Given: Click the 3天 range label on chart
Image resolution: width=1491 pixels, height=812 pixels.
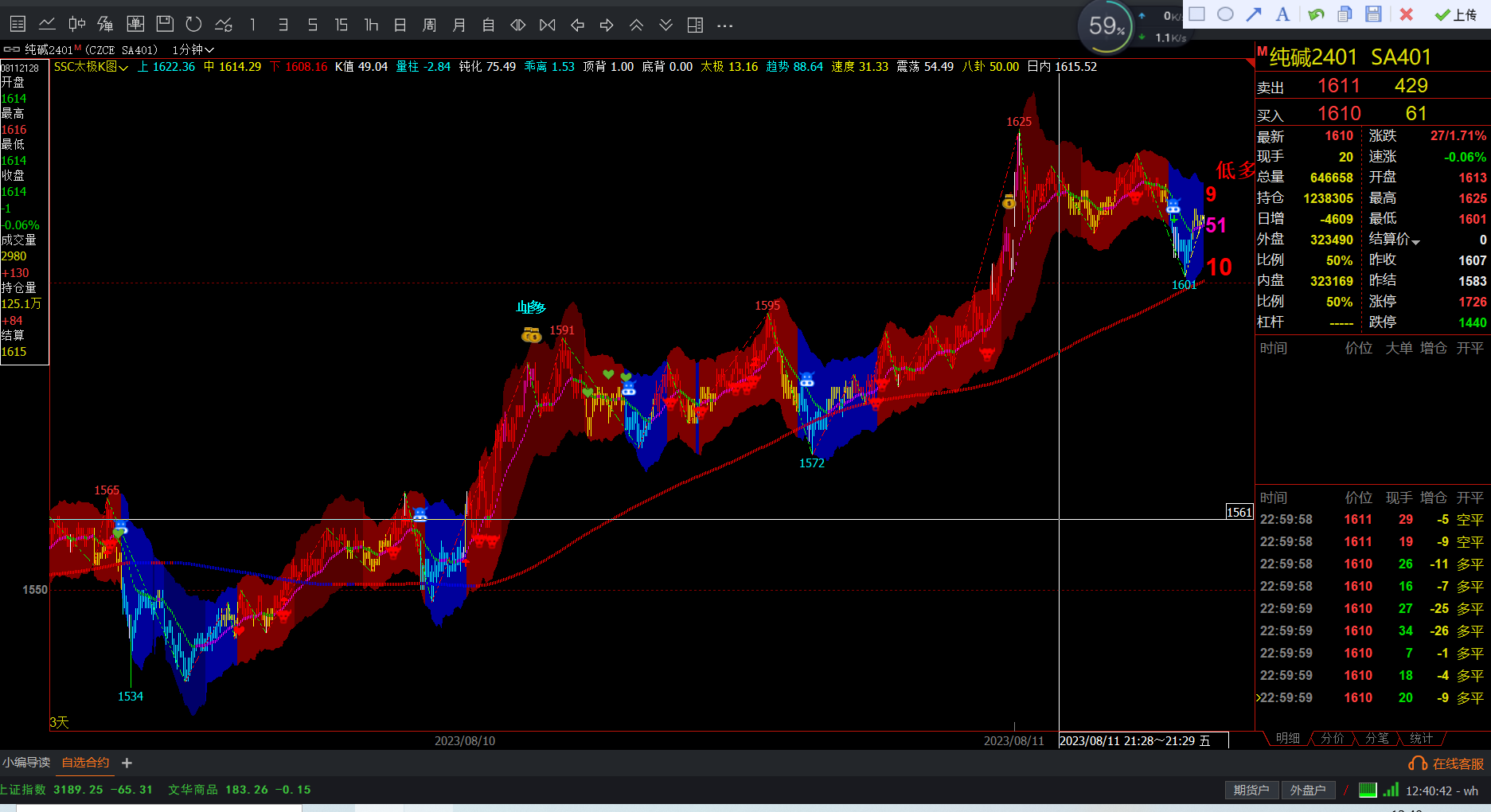Looking at the screenshot, I should [60, 722].
